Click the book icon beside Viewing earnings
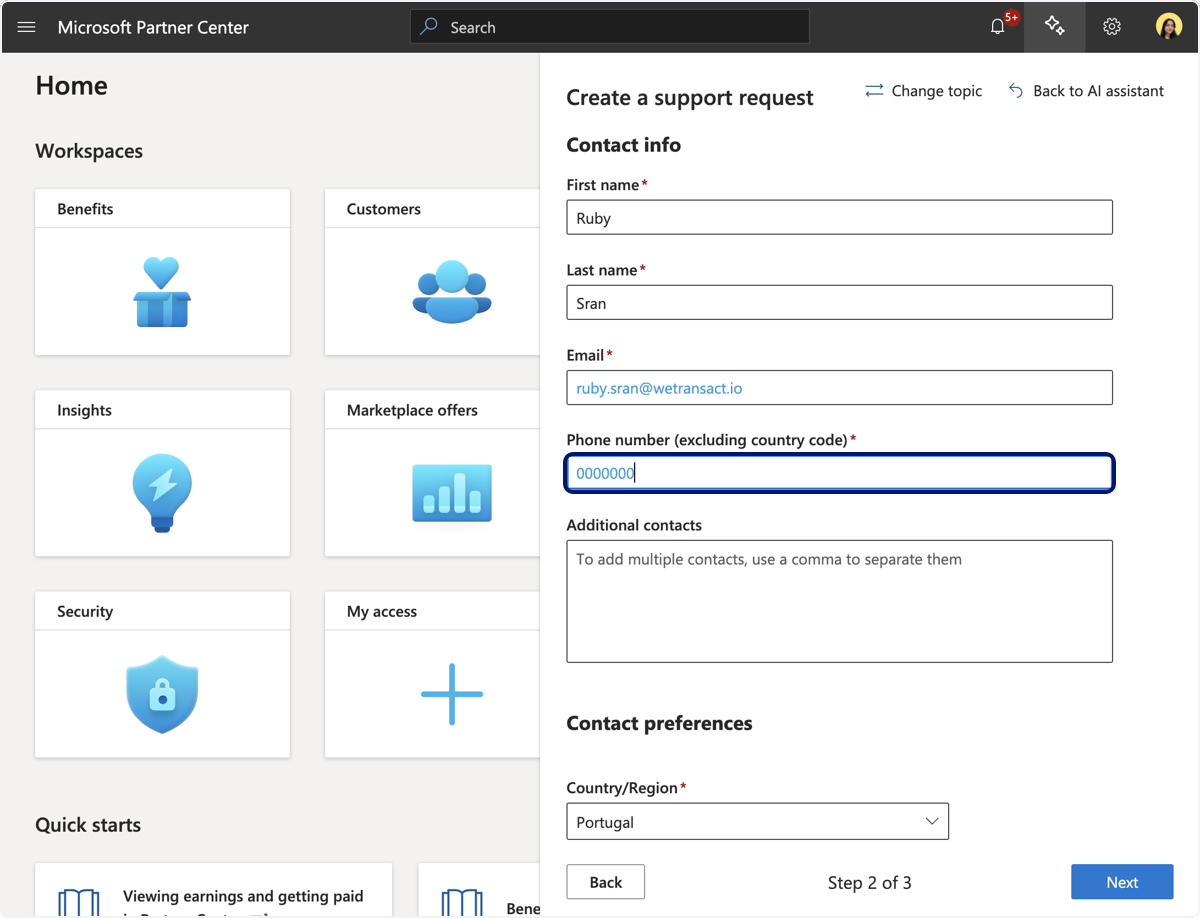 click(79, 903)
